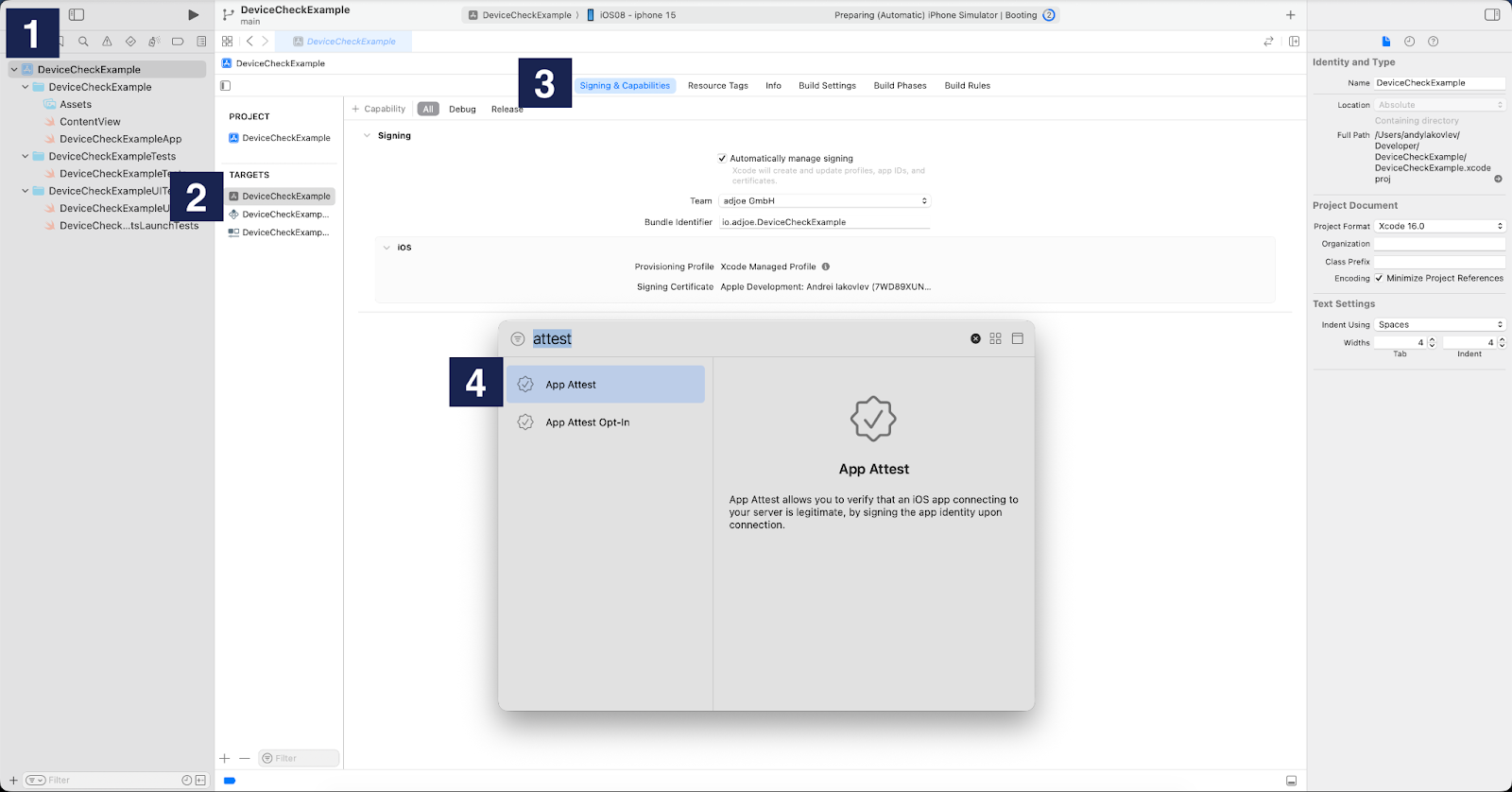This screenshot has height=792, width=1512.
Task: Open the Find navigator
Action: 83,42
